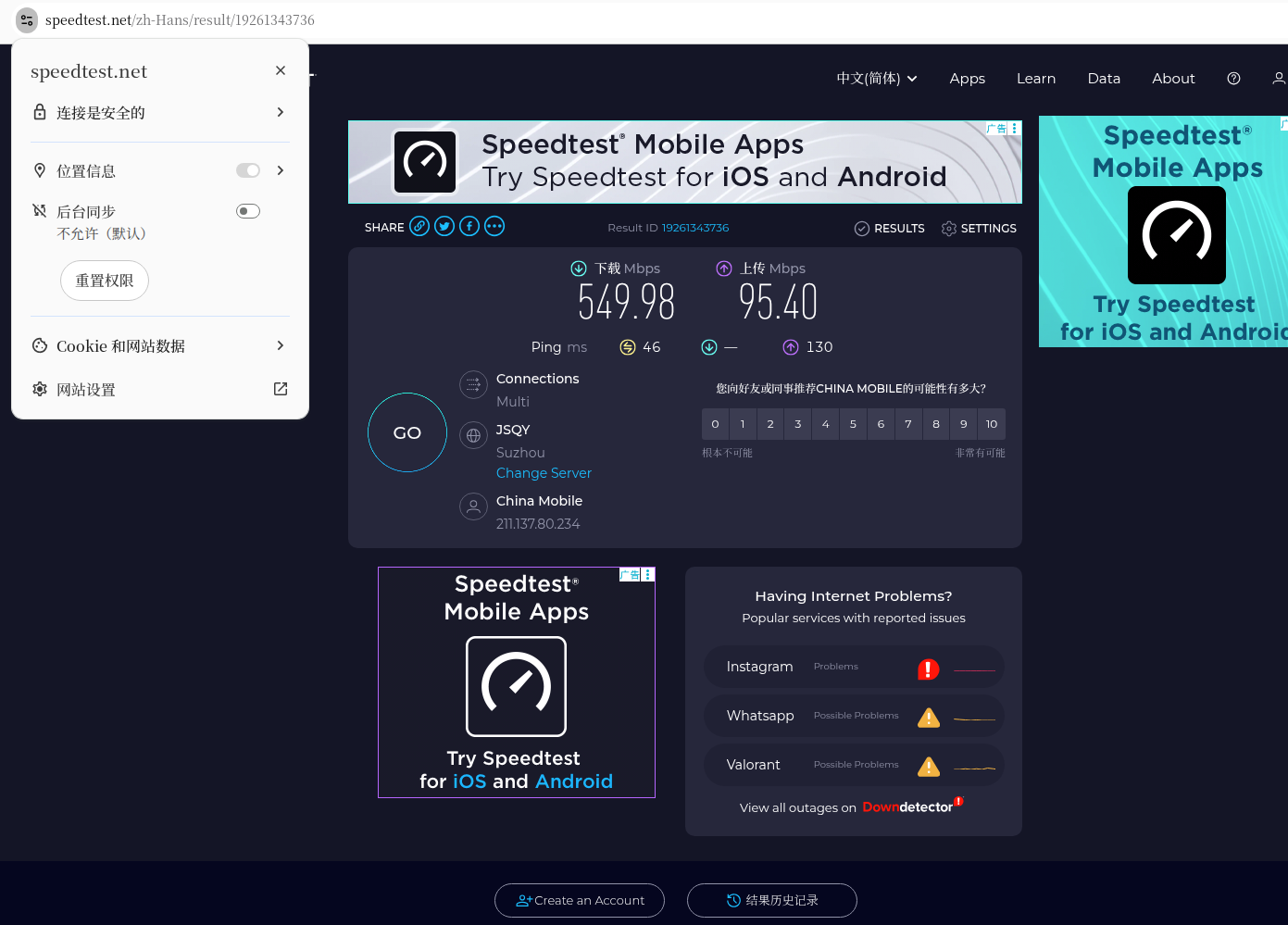Click the Change Server link
Viewport: 1288px width, 925px height.
(x=544, y=473)
